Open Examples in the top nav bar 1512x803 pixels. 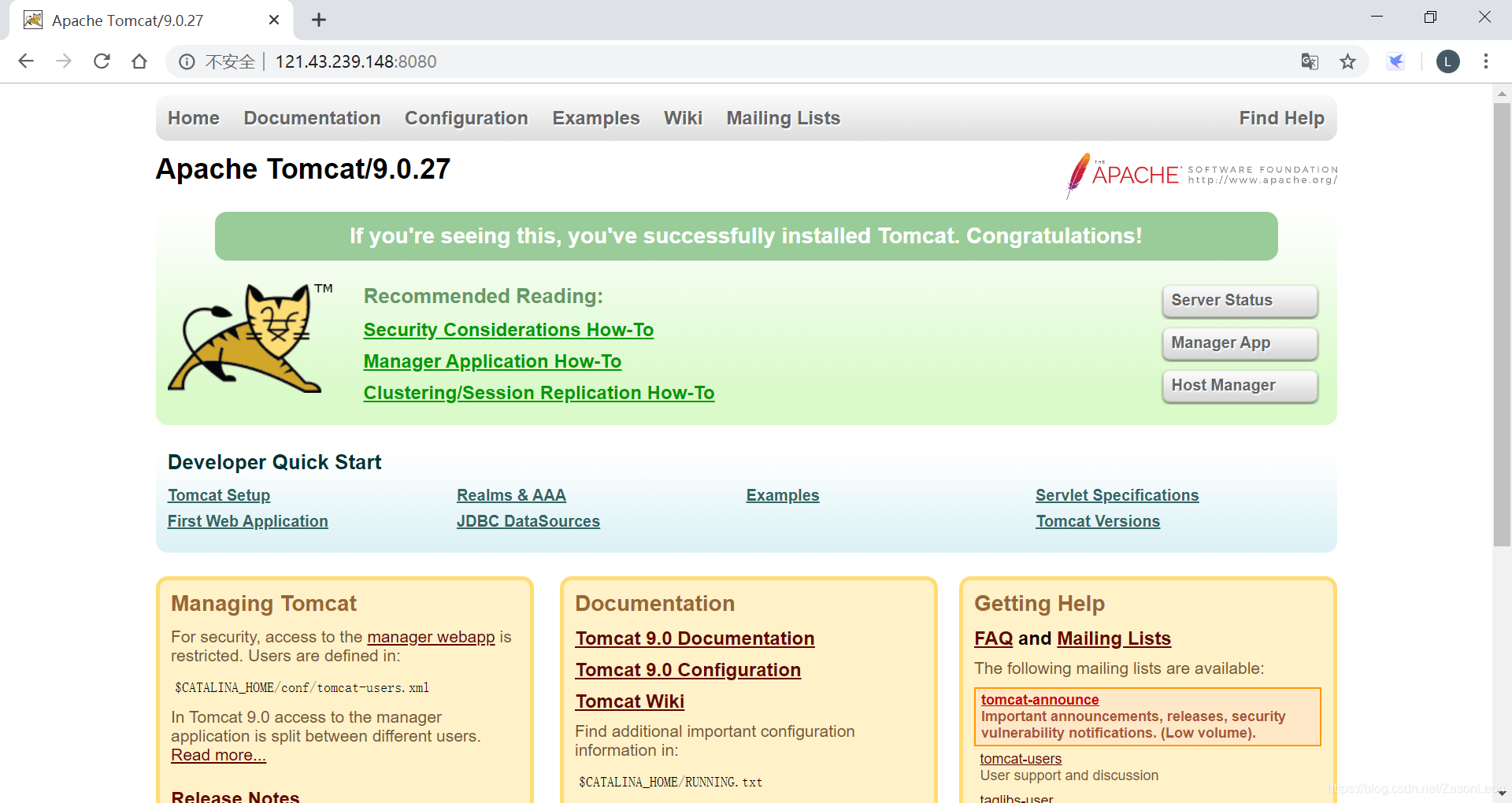(596, 118)
